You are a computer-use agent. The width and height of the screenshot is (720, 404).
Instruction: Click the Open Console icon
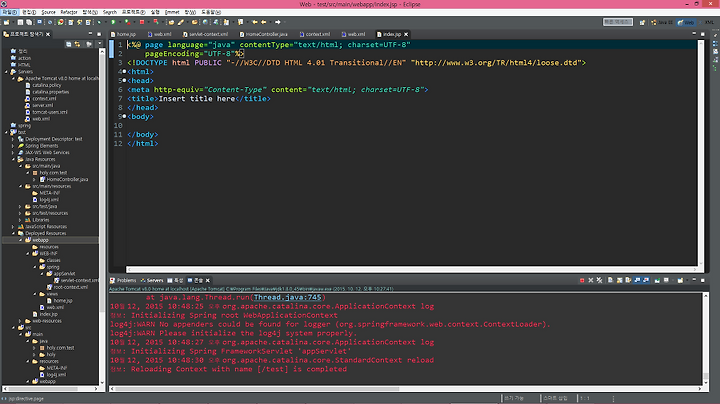680,280
